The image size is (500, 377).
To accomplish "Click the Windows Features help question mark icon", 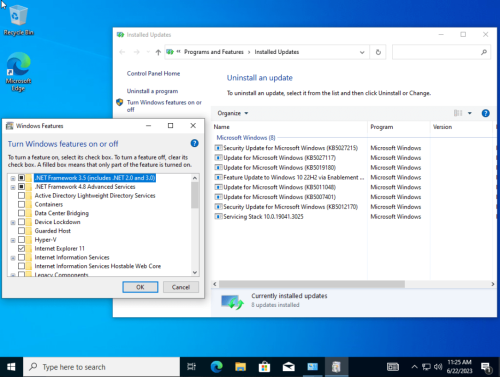I will click(194, 143).
